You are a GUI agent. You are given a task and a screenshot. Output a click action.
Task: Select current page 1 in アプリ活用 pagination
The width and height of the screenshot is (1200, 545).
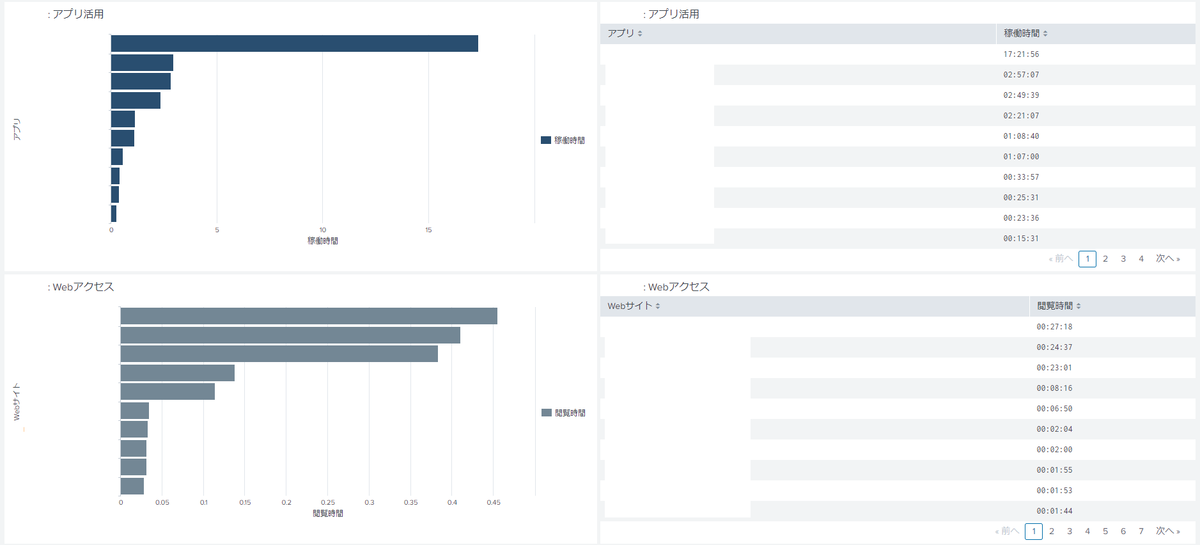(x=1087, y=259)
